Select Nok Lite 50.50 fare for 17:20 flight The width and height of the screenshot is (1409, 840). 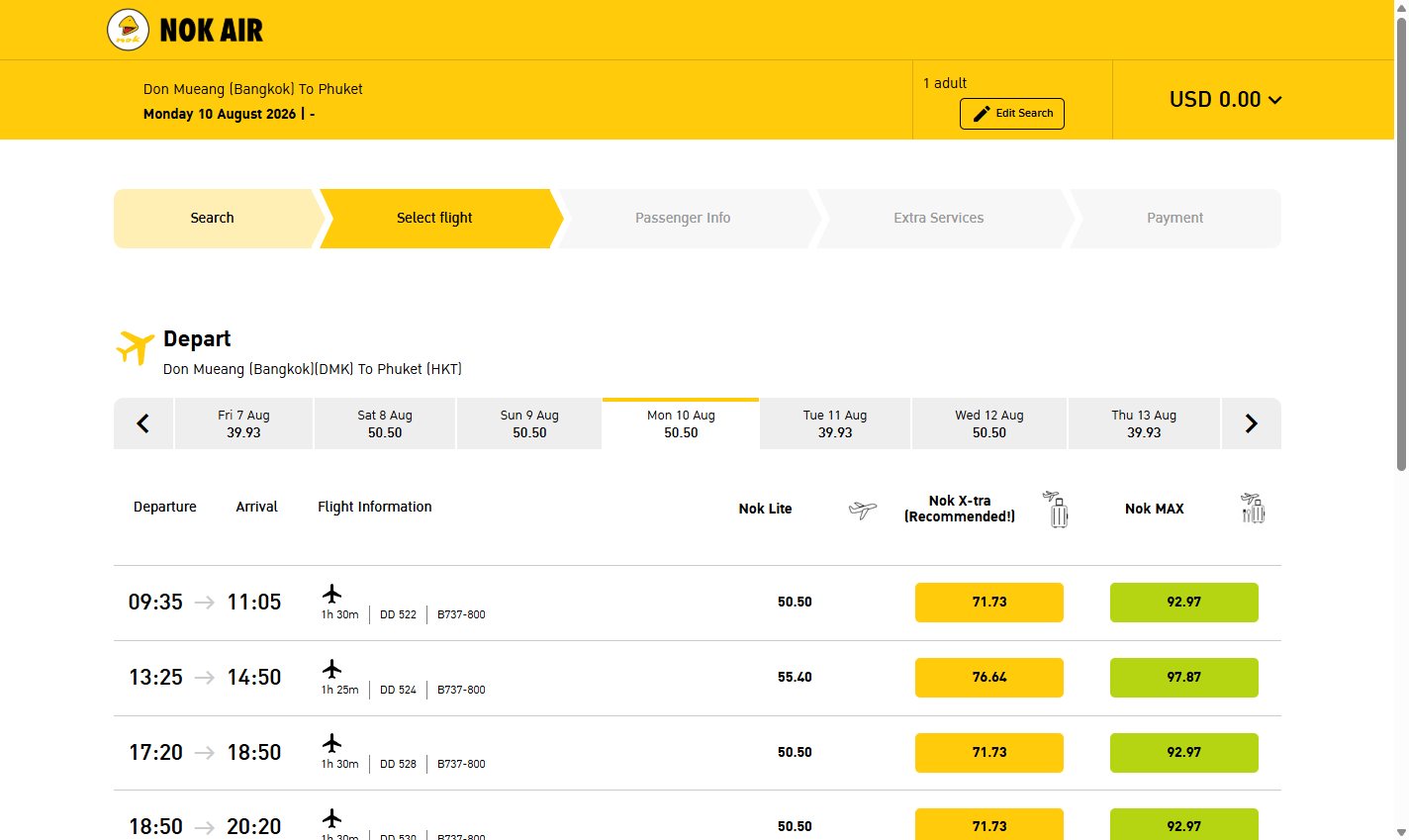[795, 753]
